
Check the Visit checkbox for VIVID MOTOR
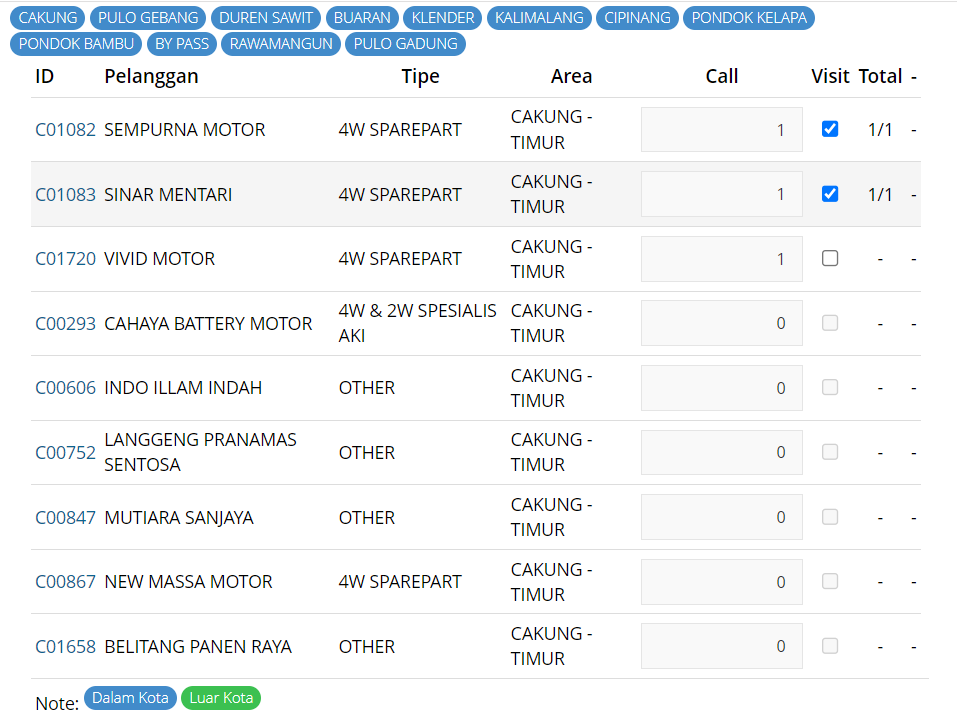830,259
